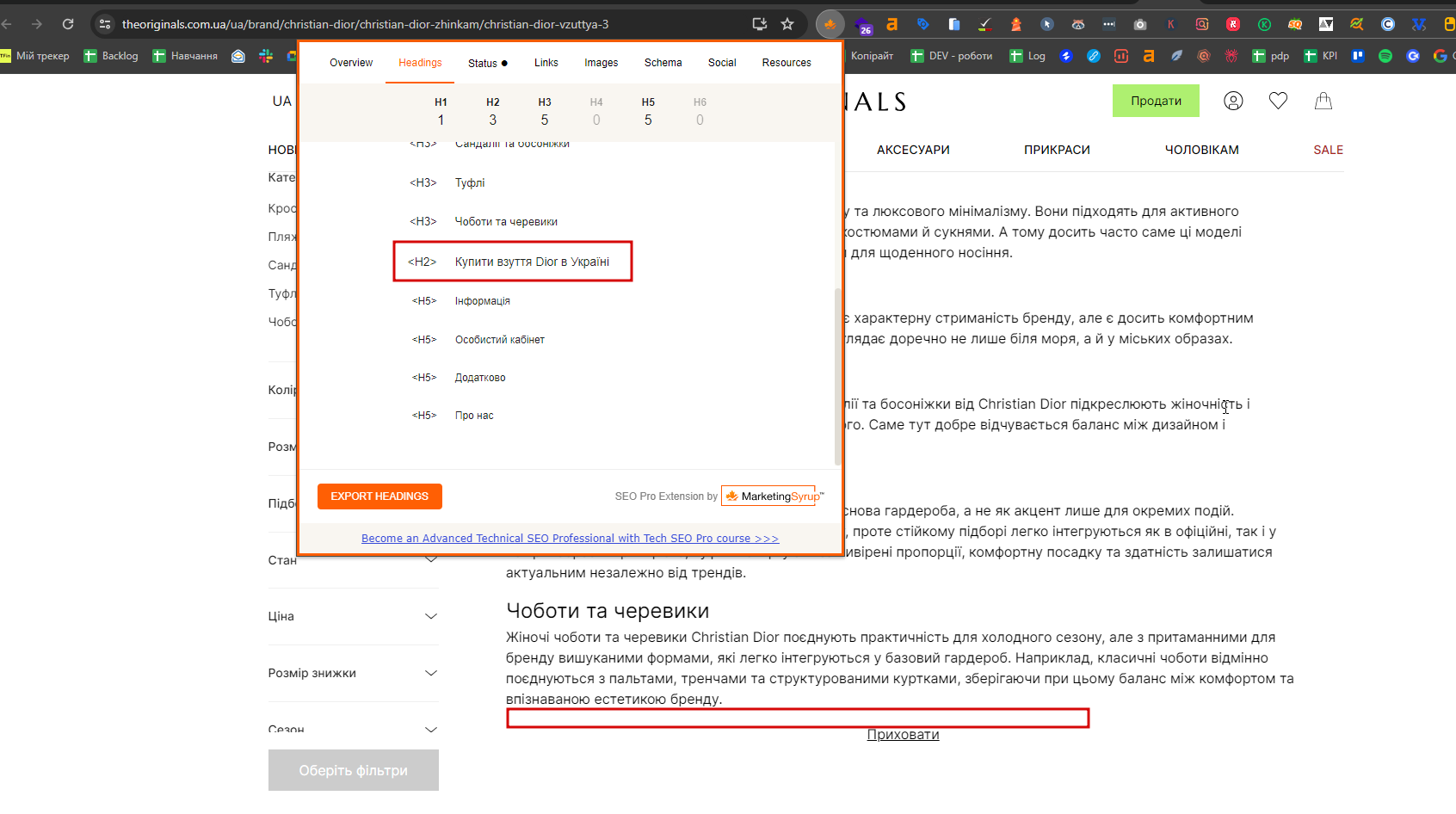Click the Оберіть фільтри button
This screenshot has height=814, width=1456.
[x=354, y=770]
